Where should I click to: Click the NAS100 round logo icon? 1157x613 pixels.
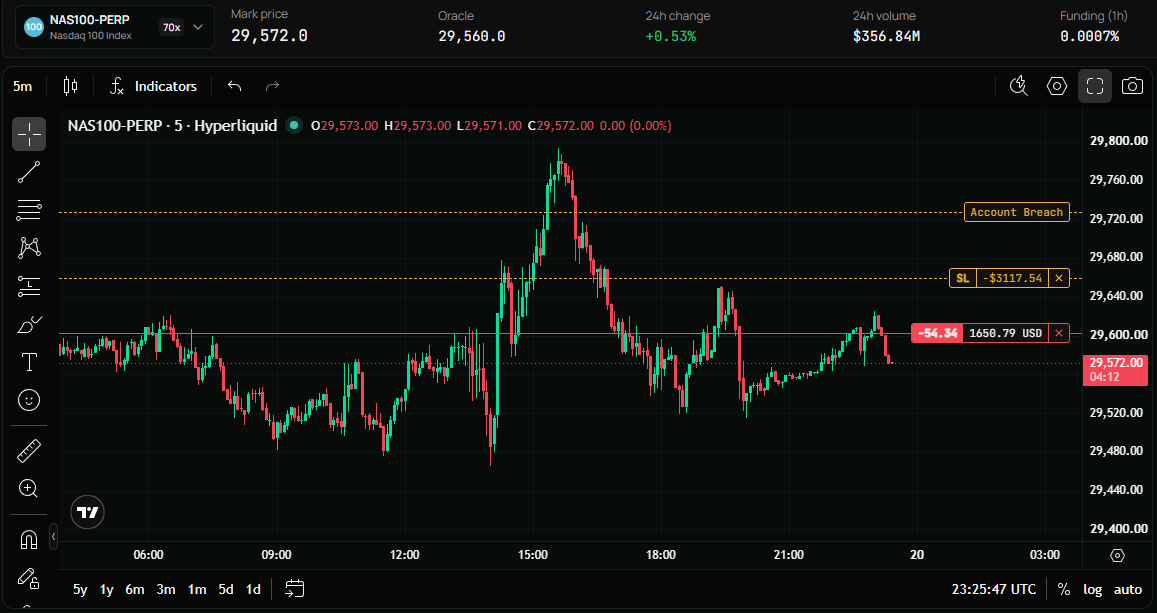point(33,27)
